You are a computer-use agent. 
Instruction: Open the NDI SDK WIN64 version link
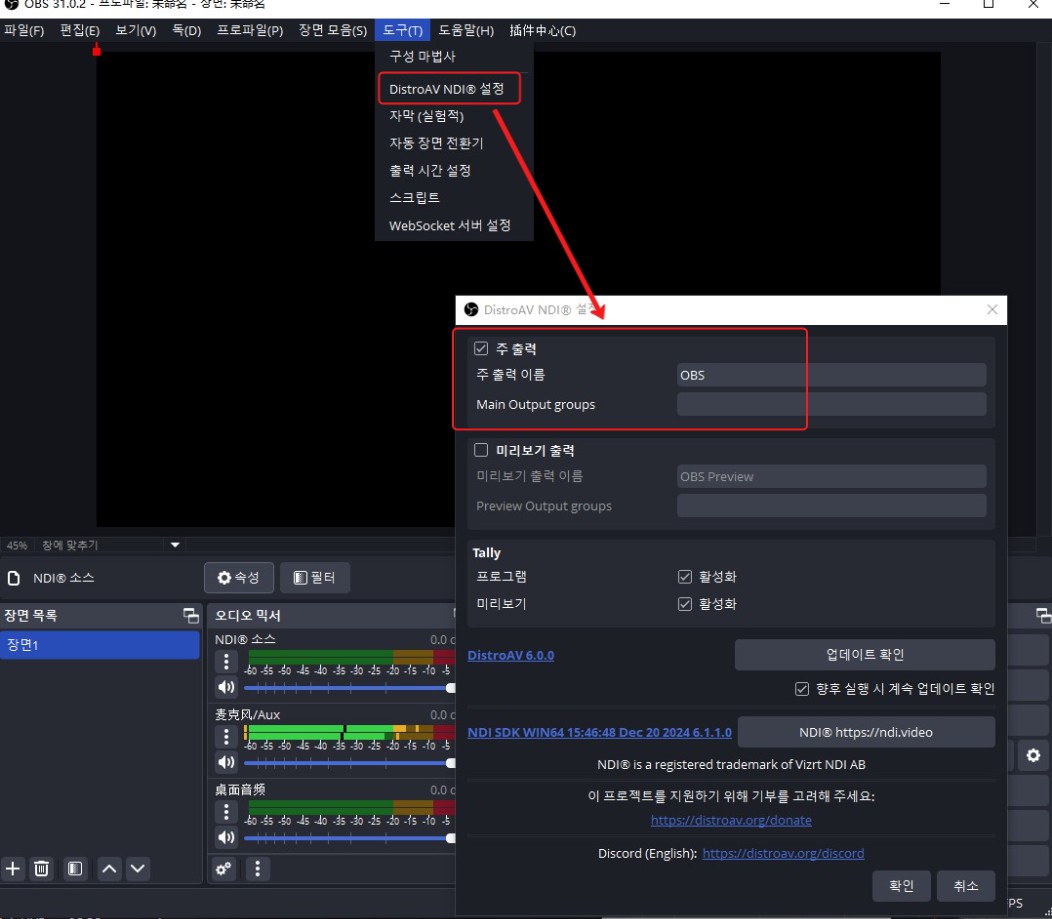point(599,733)
